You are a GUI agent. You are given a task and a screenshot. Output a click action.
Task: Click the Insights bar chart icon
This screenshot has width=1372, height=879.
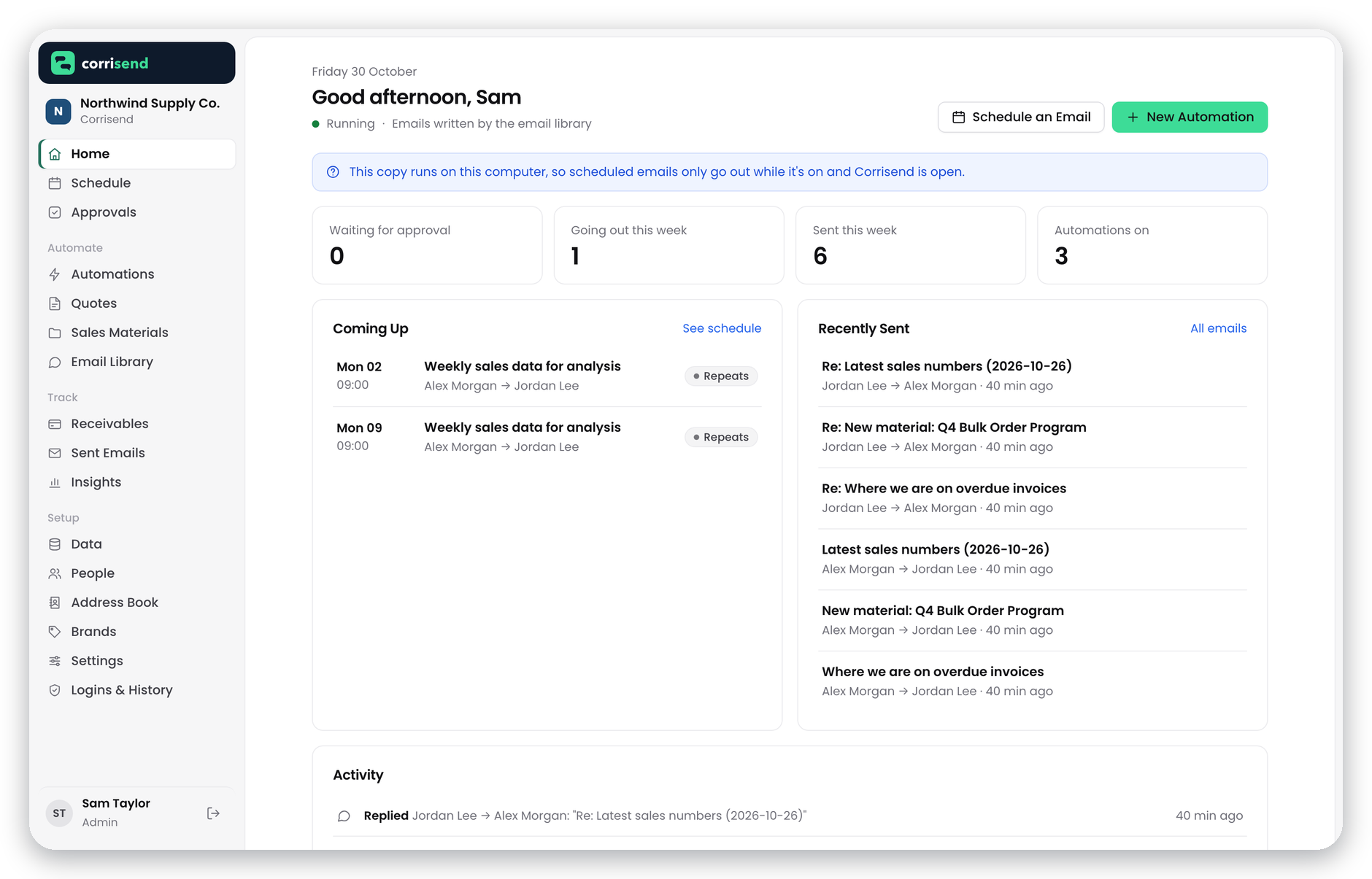click(55, 482)
